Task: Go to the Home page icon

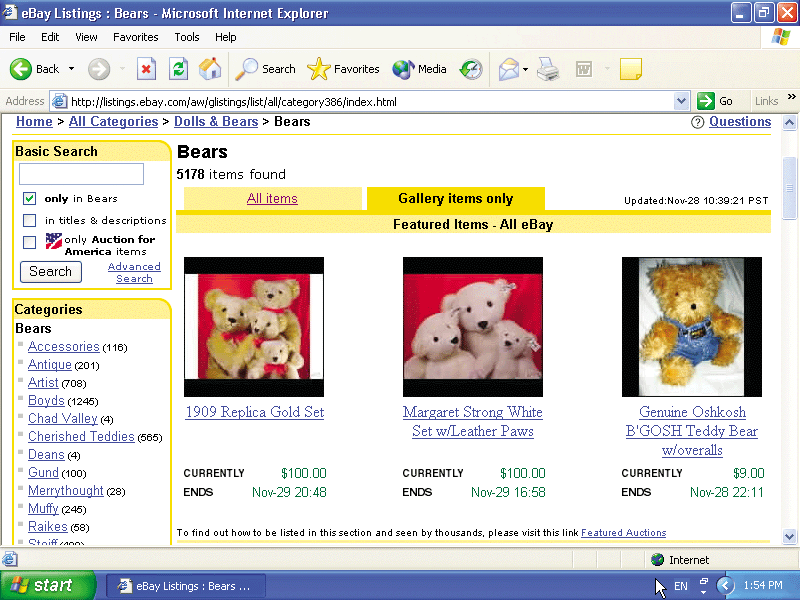Action: (x=210, y=69)
